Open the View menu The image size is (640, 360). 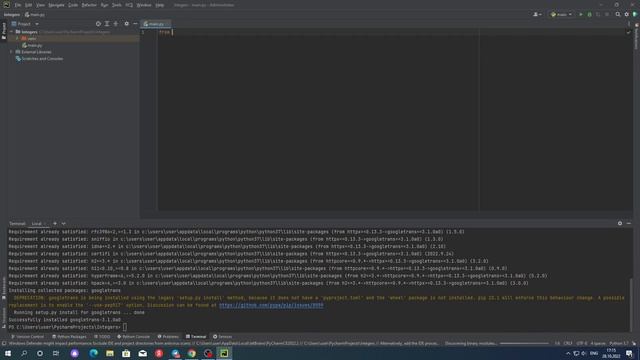click(40, 5)
